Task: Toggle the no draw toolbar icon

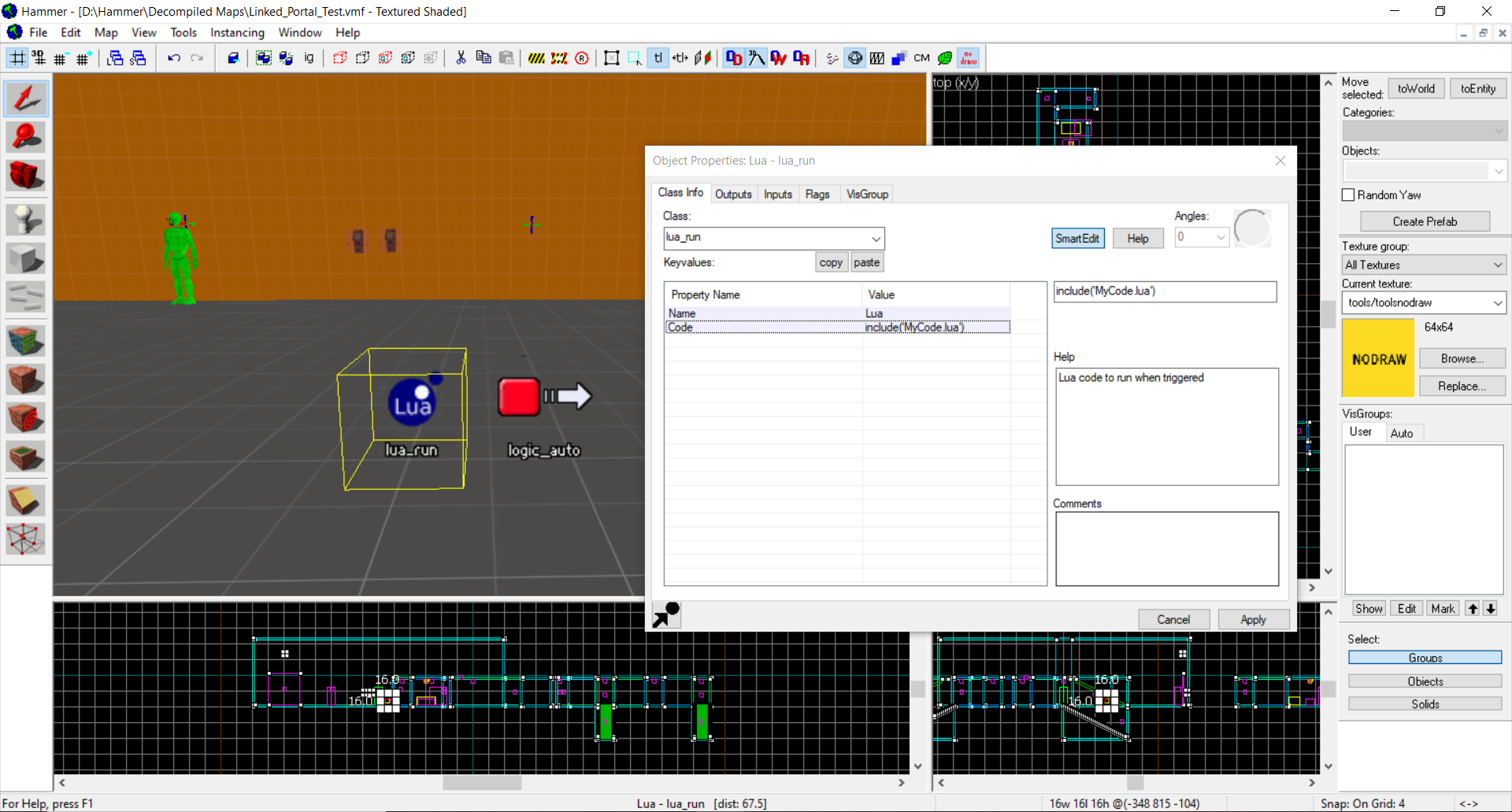Action: pos(968,57)
